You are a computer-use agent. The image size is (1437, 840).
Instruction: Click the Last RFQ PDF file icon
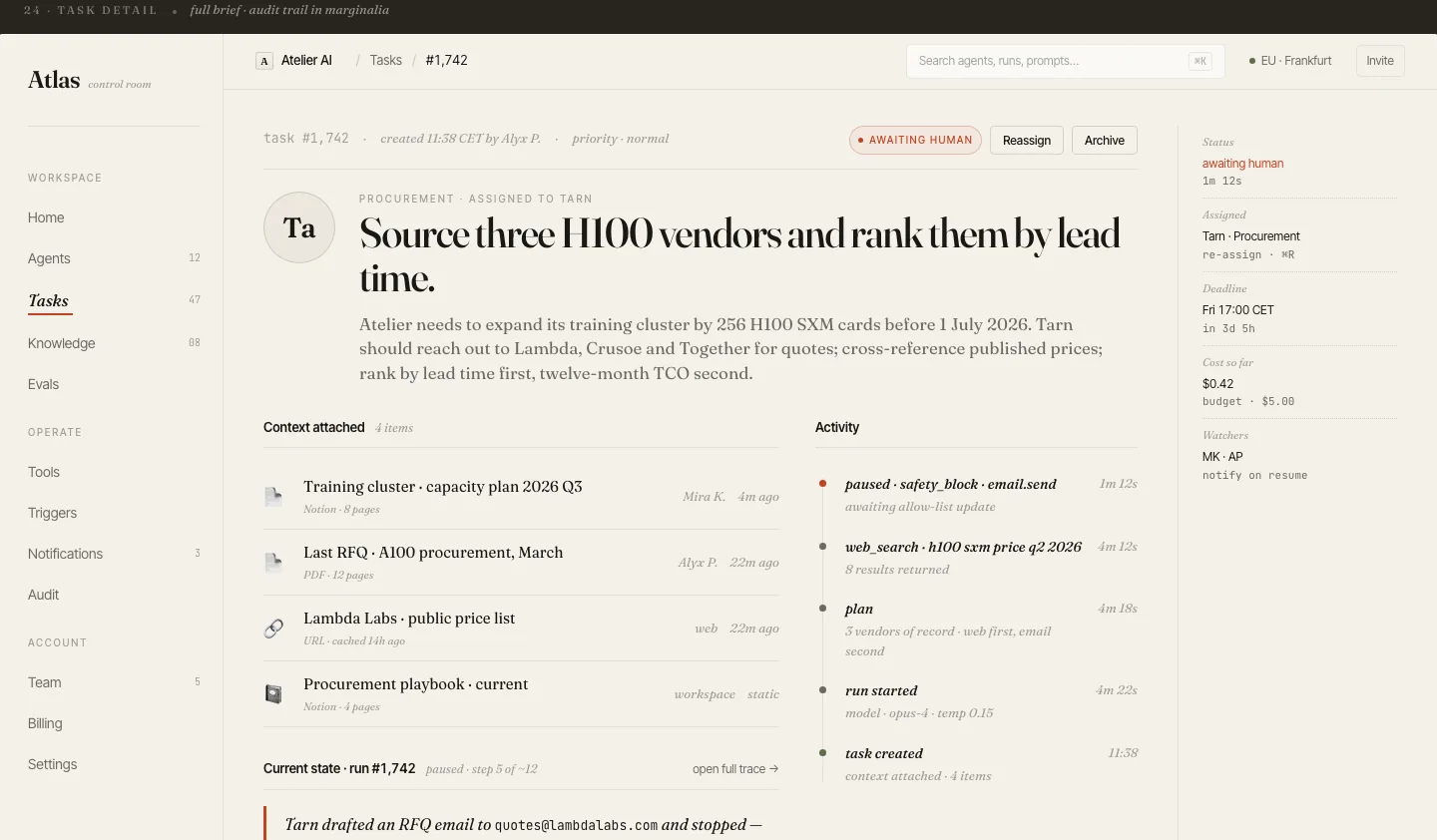(x=273, y=562)
